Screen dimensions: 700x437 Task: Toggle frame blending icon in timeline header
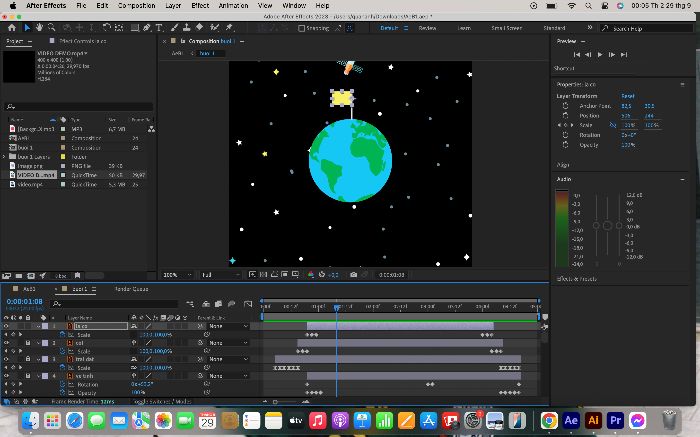coord(218,304)
